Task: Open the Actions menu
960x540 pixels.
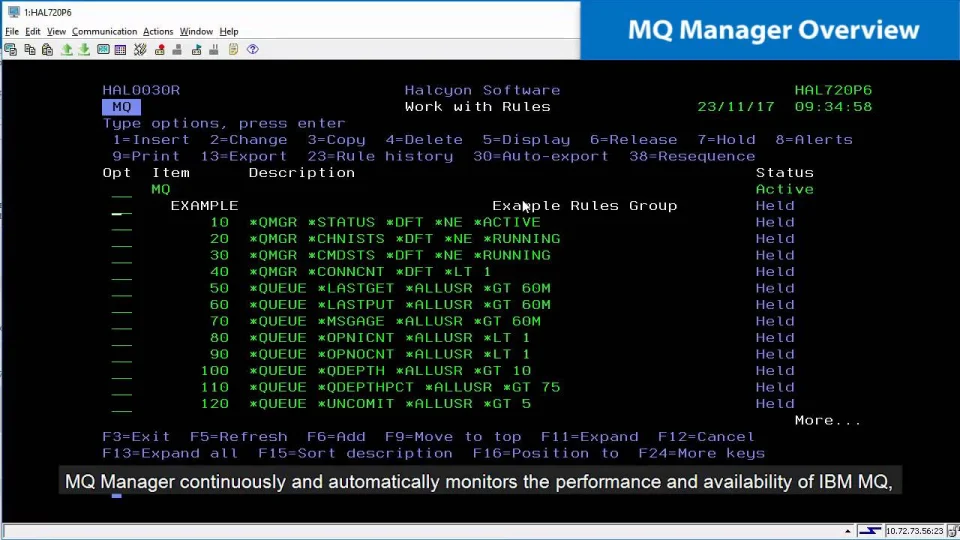Action: pos(158,31)
